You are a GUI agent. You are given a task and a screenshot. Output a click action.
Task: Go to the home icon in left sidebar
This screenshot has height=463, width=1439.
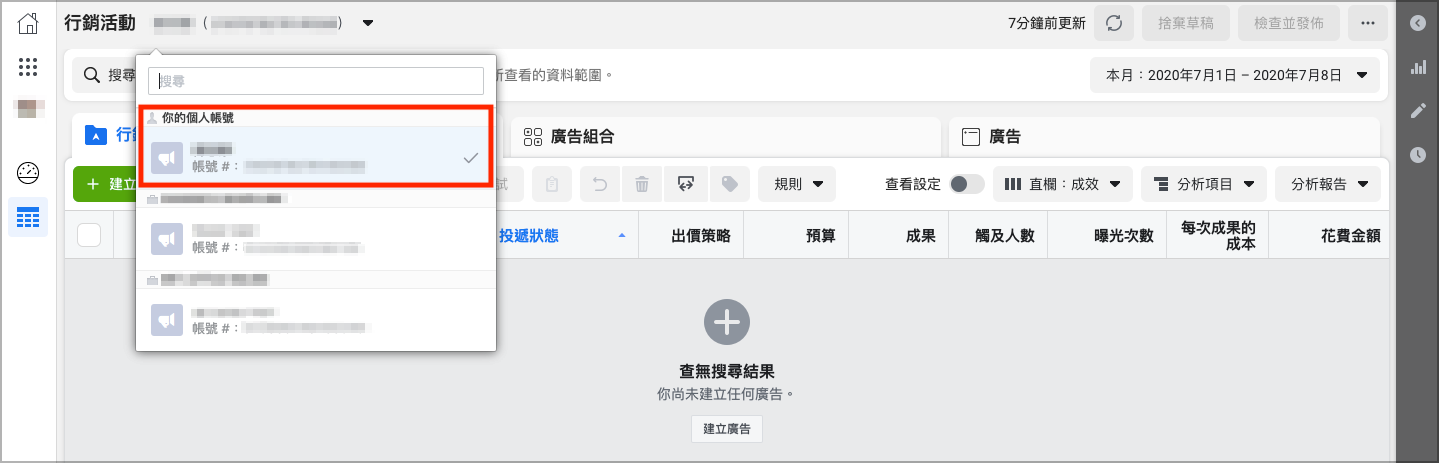point(28,23)
